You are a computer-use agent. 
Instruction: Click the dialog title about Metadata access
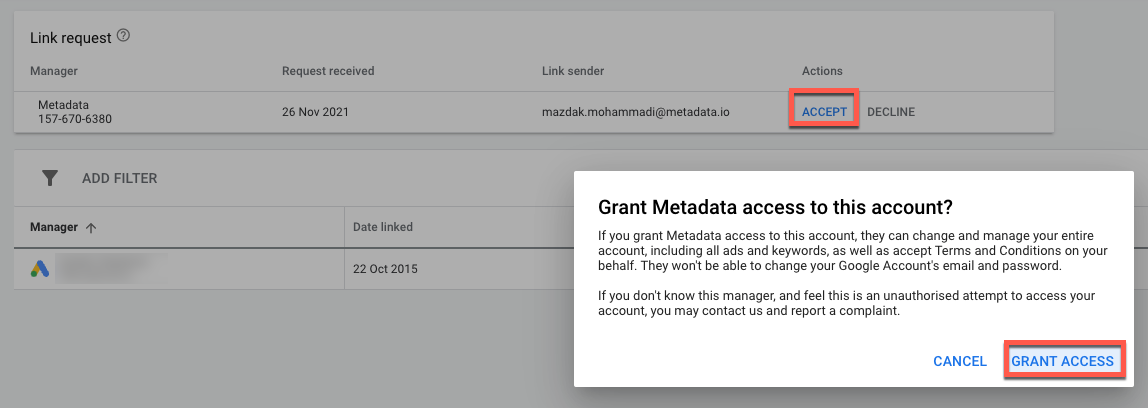774,207
